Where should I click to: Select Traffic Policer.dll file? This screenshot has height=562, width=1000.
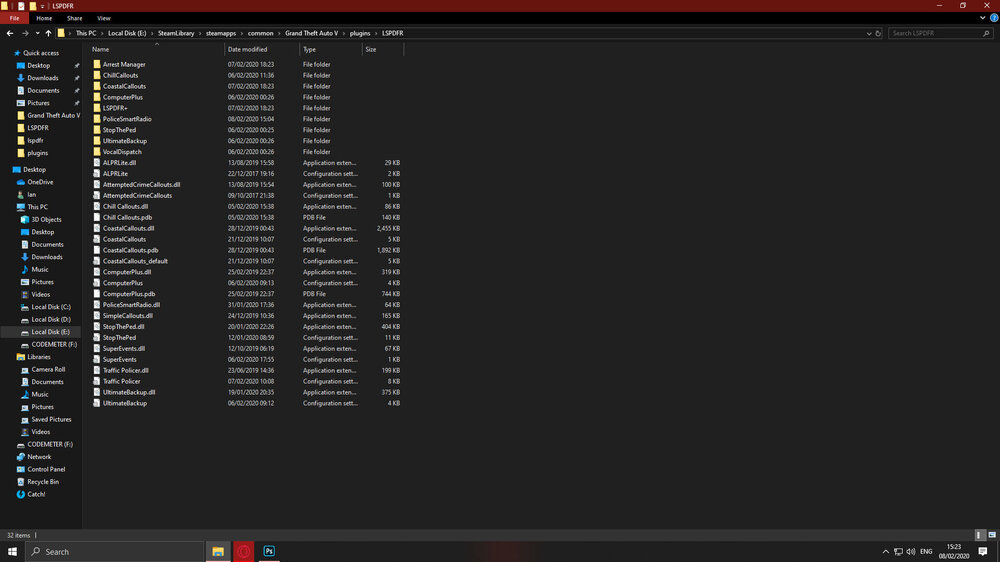126,371
